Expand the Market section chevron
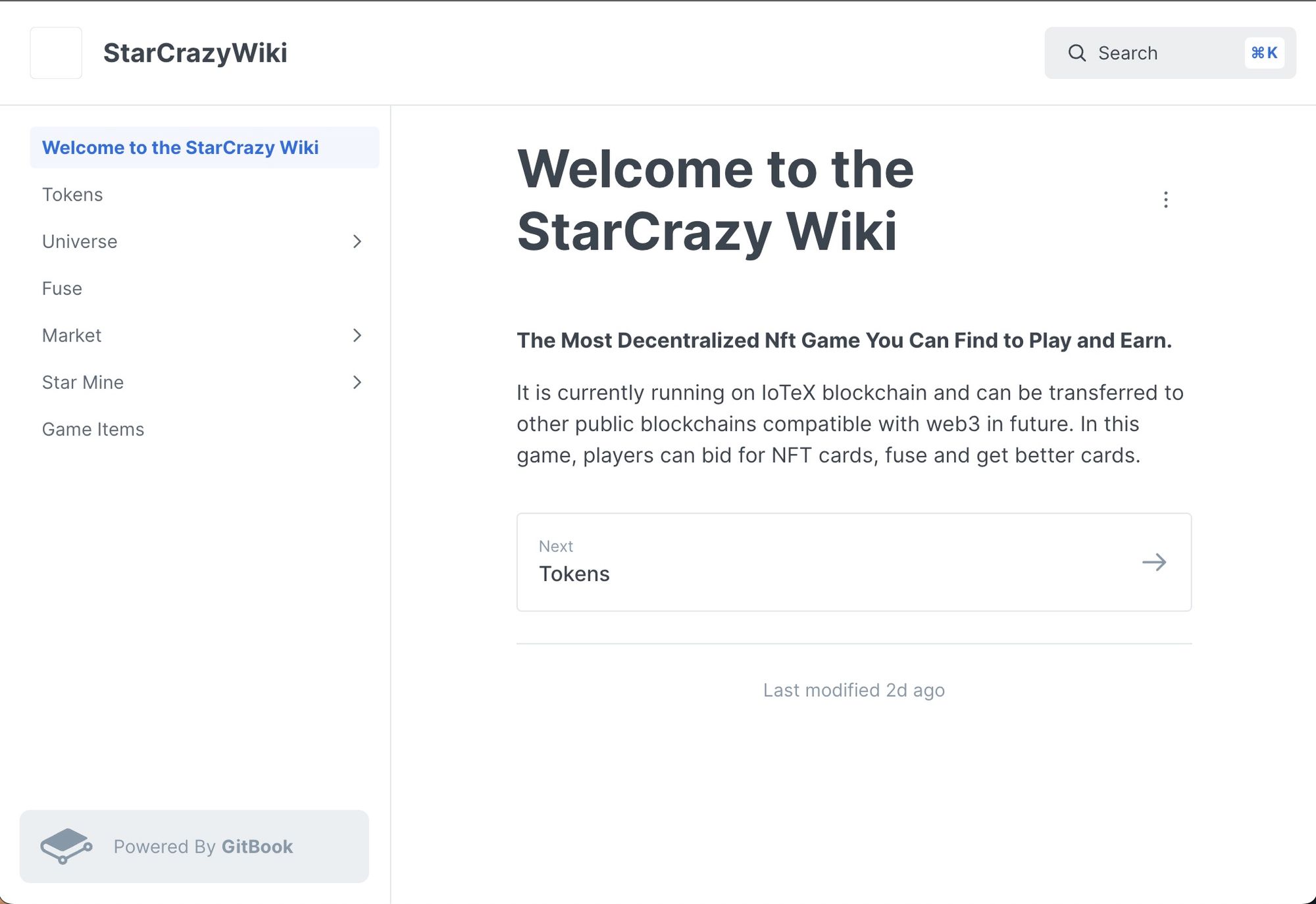 (x=357, y=336)
